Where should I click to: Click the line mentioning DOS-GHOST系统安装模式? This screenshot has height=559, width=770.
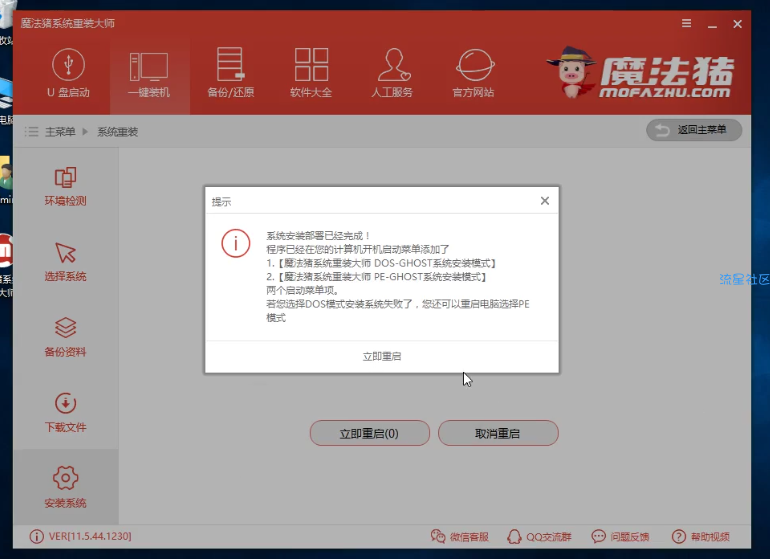(x=381, y=263)
